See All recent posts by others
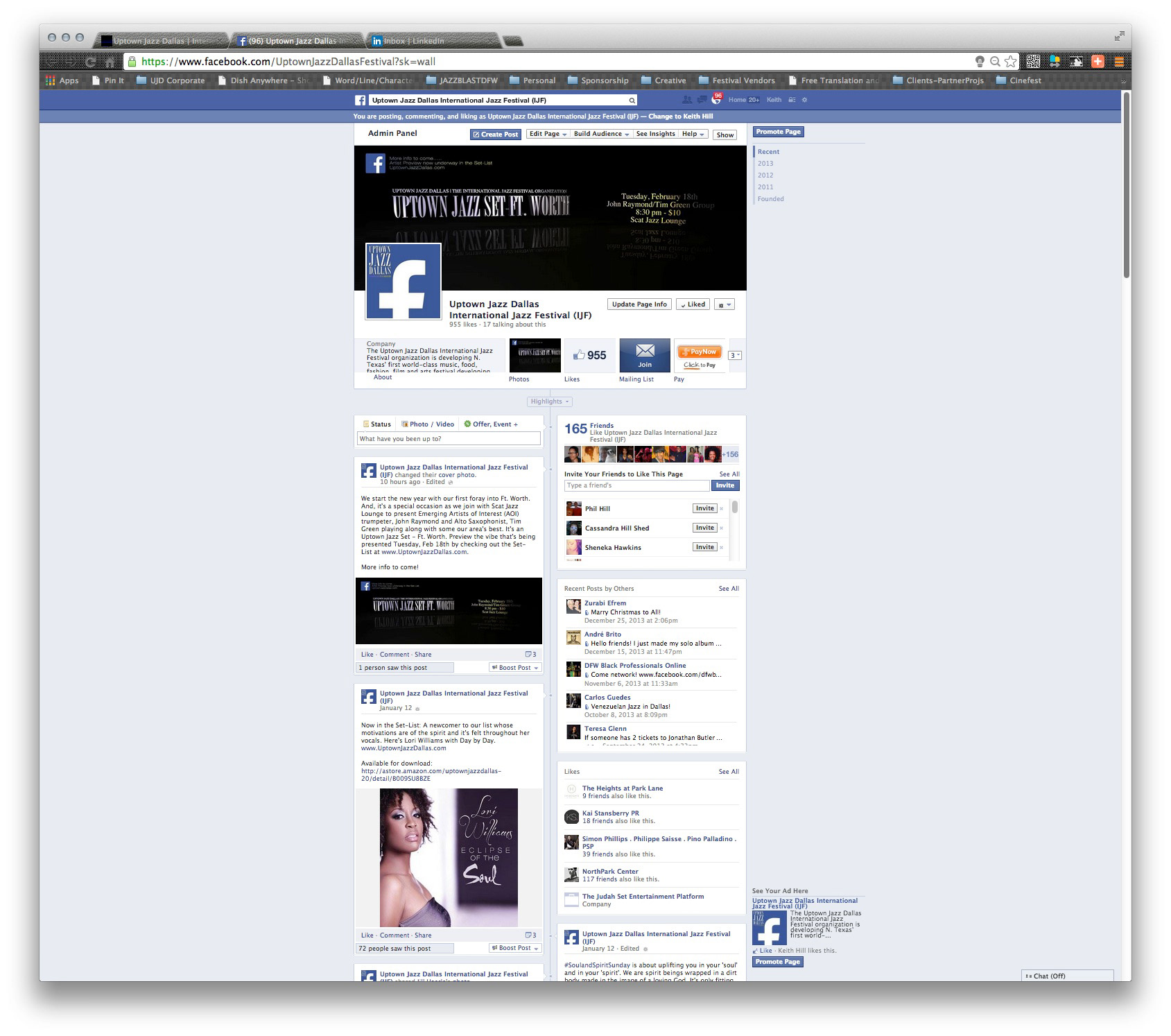Screen dimensions: 1171x1036 pos(729,589)
